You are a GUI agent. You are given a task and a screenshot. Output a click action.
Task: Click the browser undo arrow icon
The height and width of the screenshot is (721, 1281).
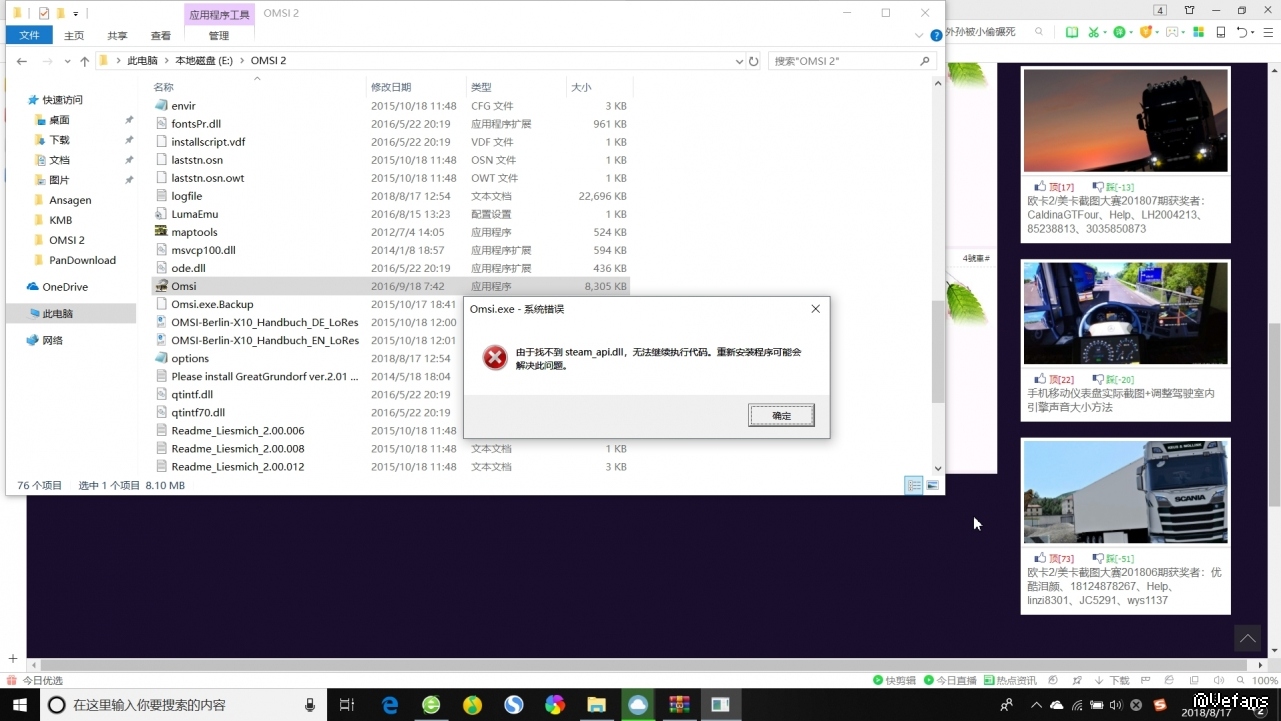[1242, 32]
